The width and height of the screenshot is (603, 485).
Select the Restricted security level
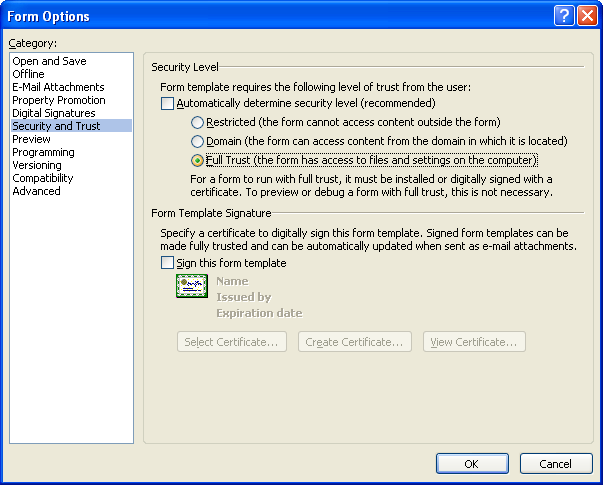coord(197,122)
